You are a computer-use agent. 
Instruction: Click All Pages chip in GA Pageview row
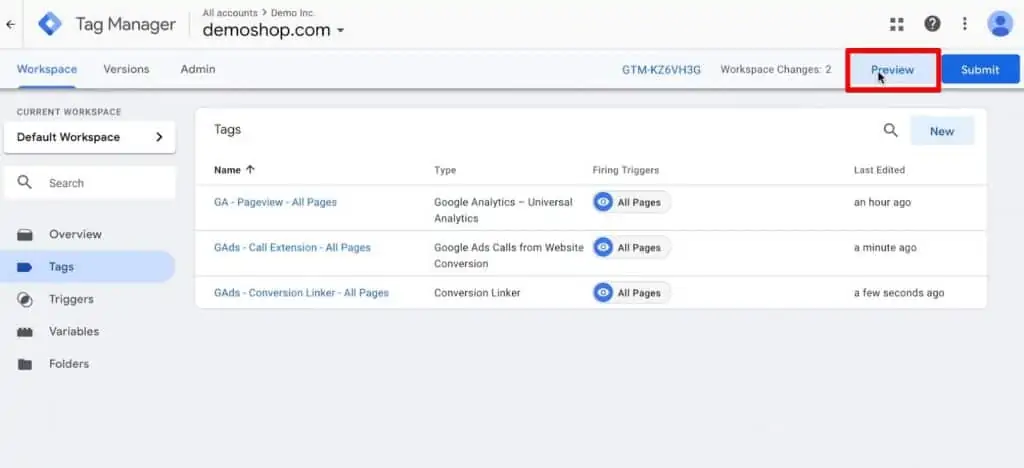(632, 202)
